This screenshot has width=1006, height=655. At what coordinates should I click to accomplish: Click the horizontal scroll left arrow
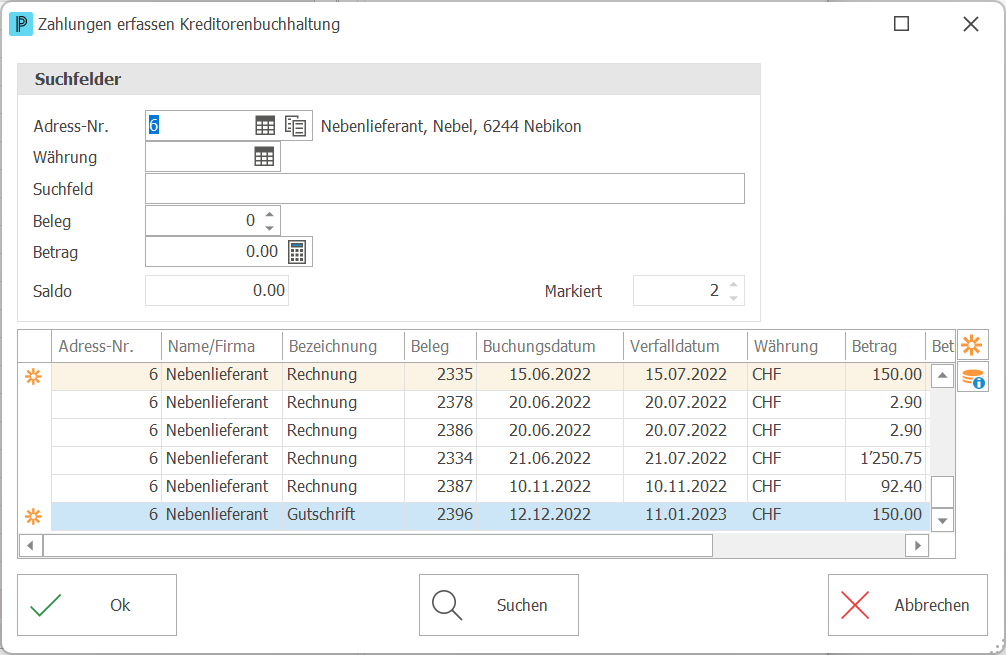click(30, 545)
